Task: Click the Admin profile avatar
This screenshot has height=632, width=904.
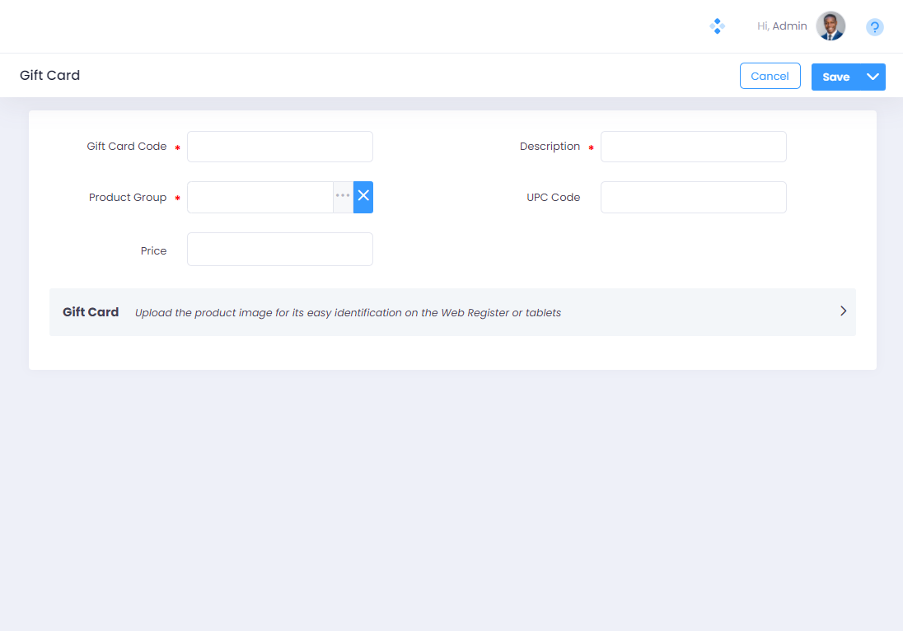Action: 830,26
